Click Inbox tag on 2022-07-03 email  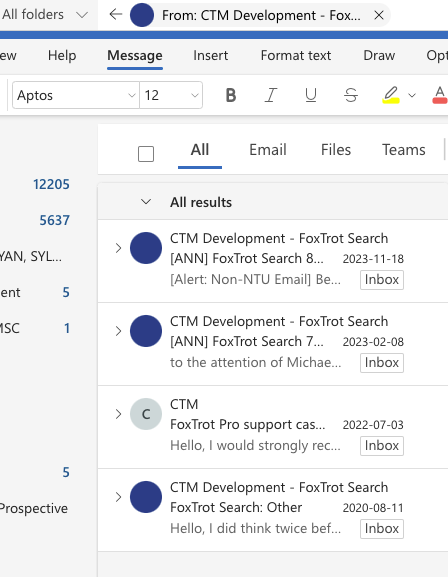click(382, 446)
